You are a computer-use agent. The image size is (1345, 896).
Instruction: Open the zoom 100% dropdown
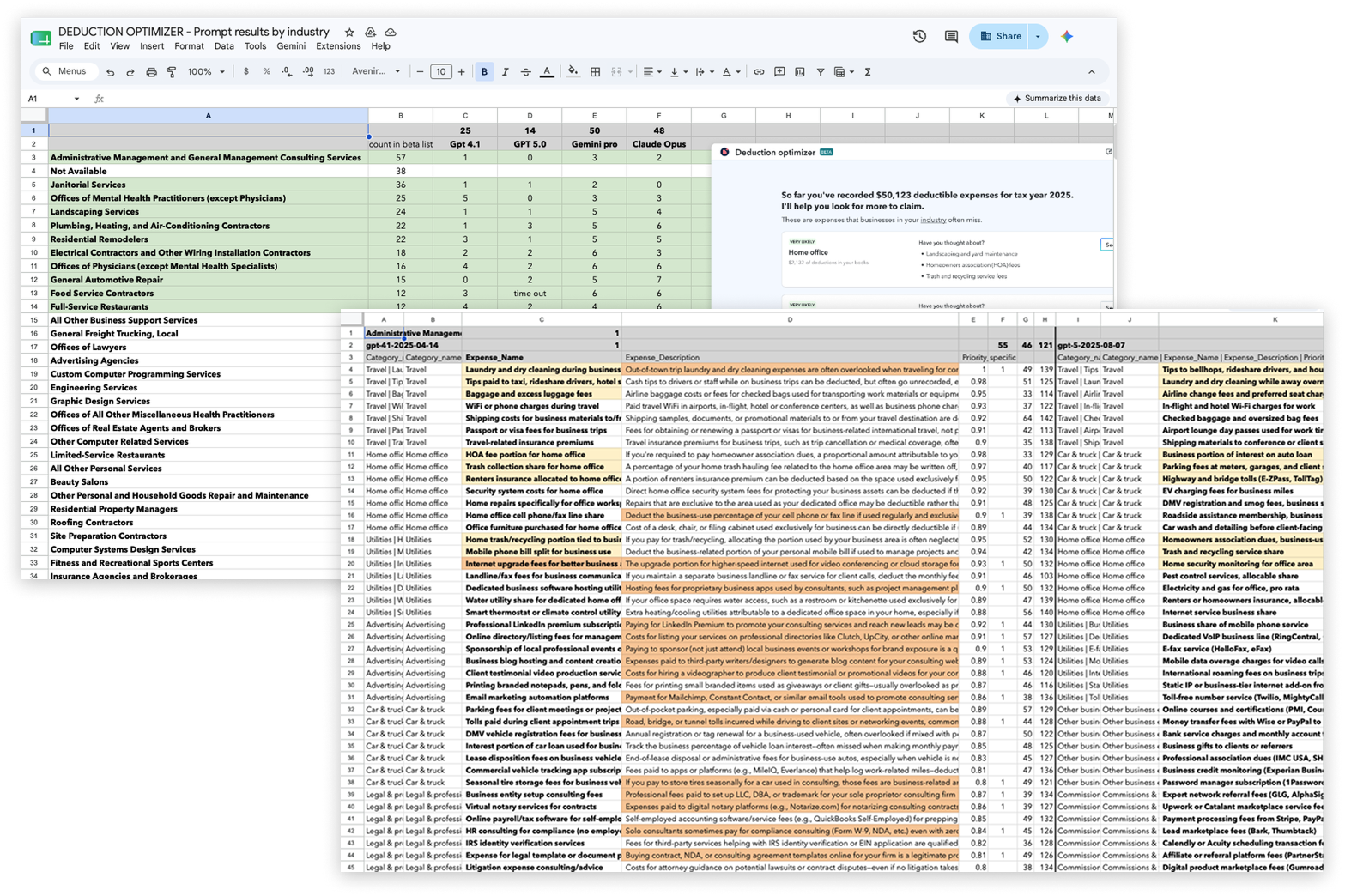click(x=206, y=72)
